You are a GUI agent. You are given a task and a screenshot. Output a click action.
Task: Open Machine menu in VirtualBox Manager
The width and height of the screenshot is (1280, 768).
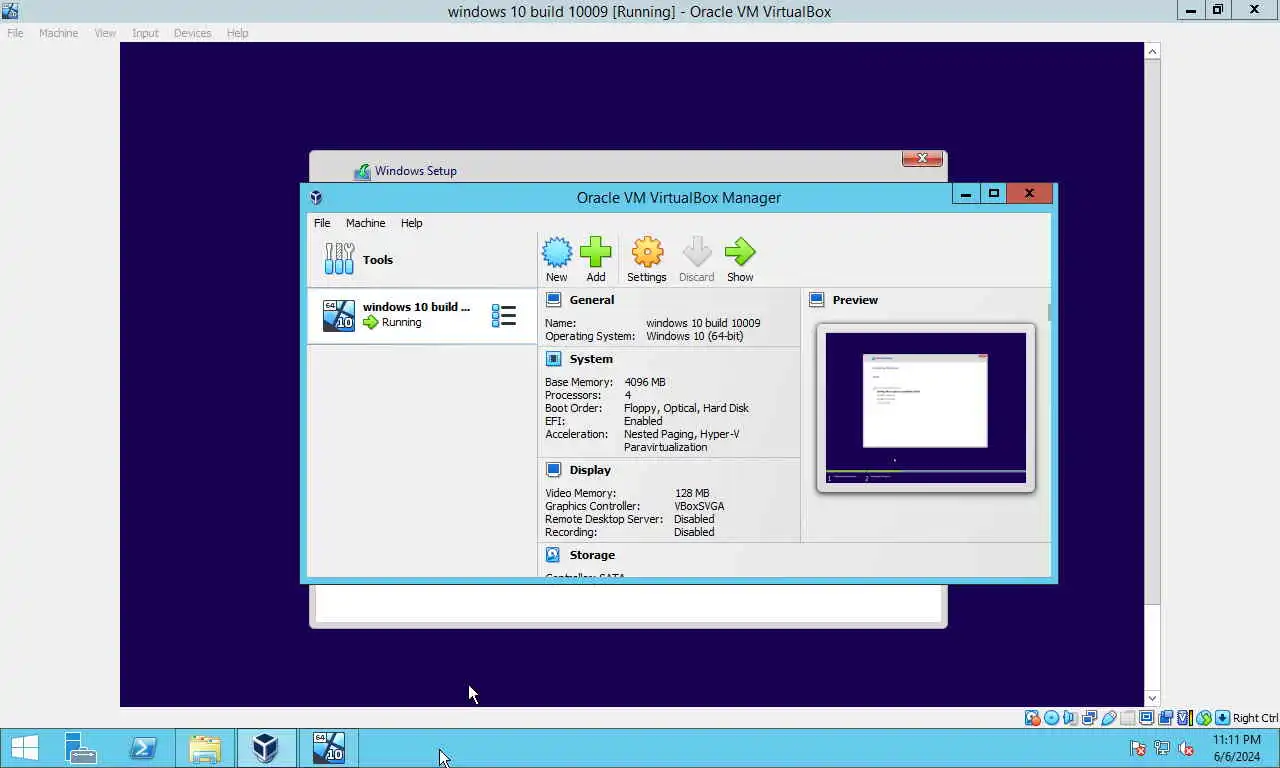(x=365, y=223)
